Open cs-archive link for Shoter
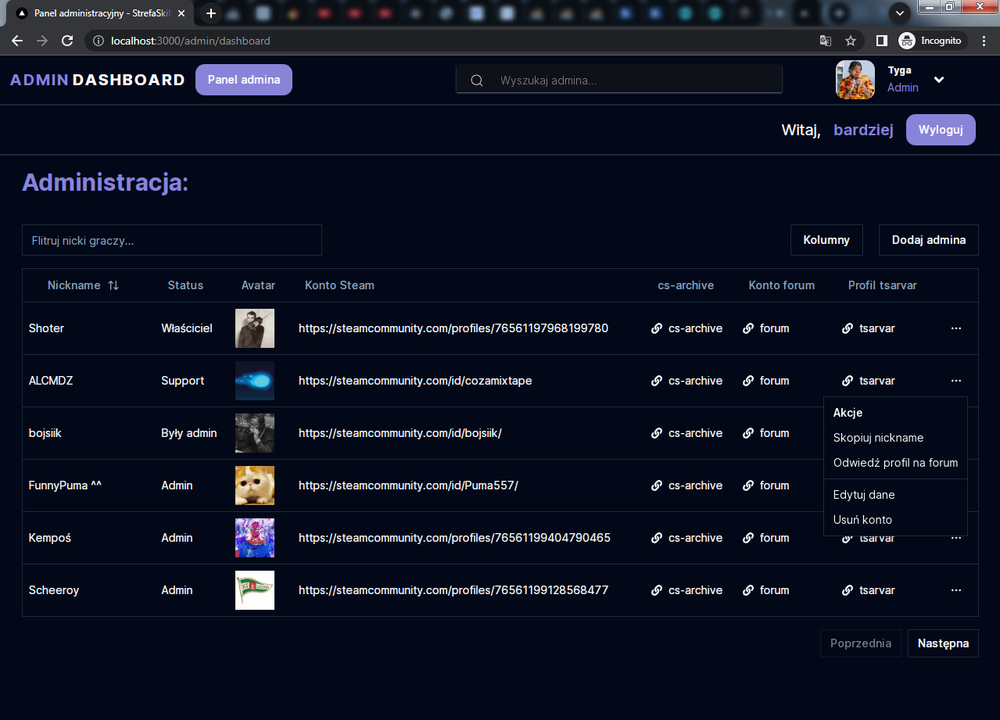This screenshot has height=720, width=1000. [687, 328]
